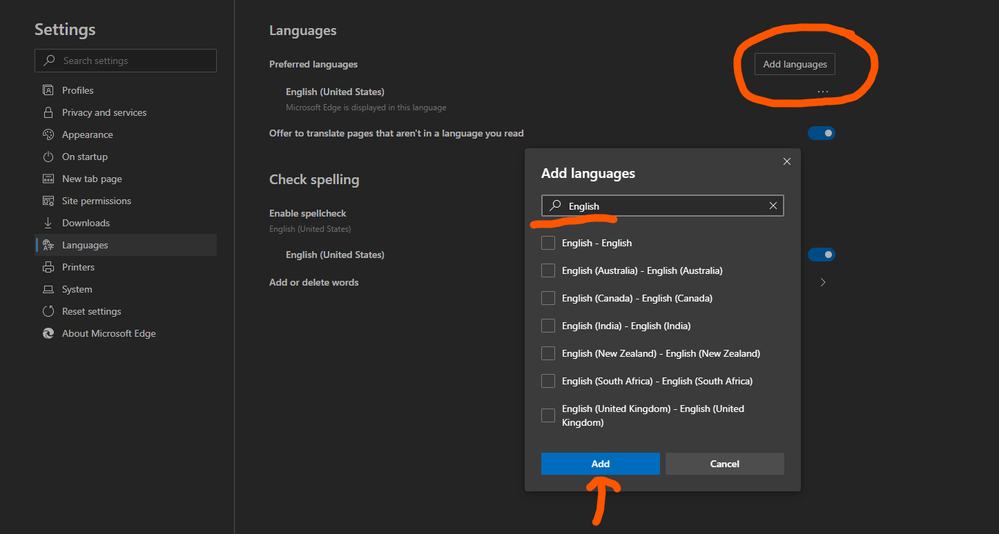Open more actions for English (United States)
Screen dimensions: 999x534
(823, 92)
